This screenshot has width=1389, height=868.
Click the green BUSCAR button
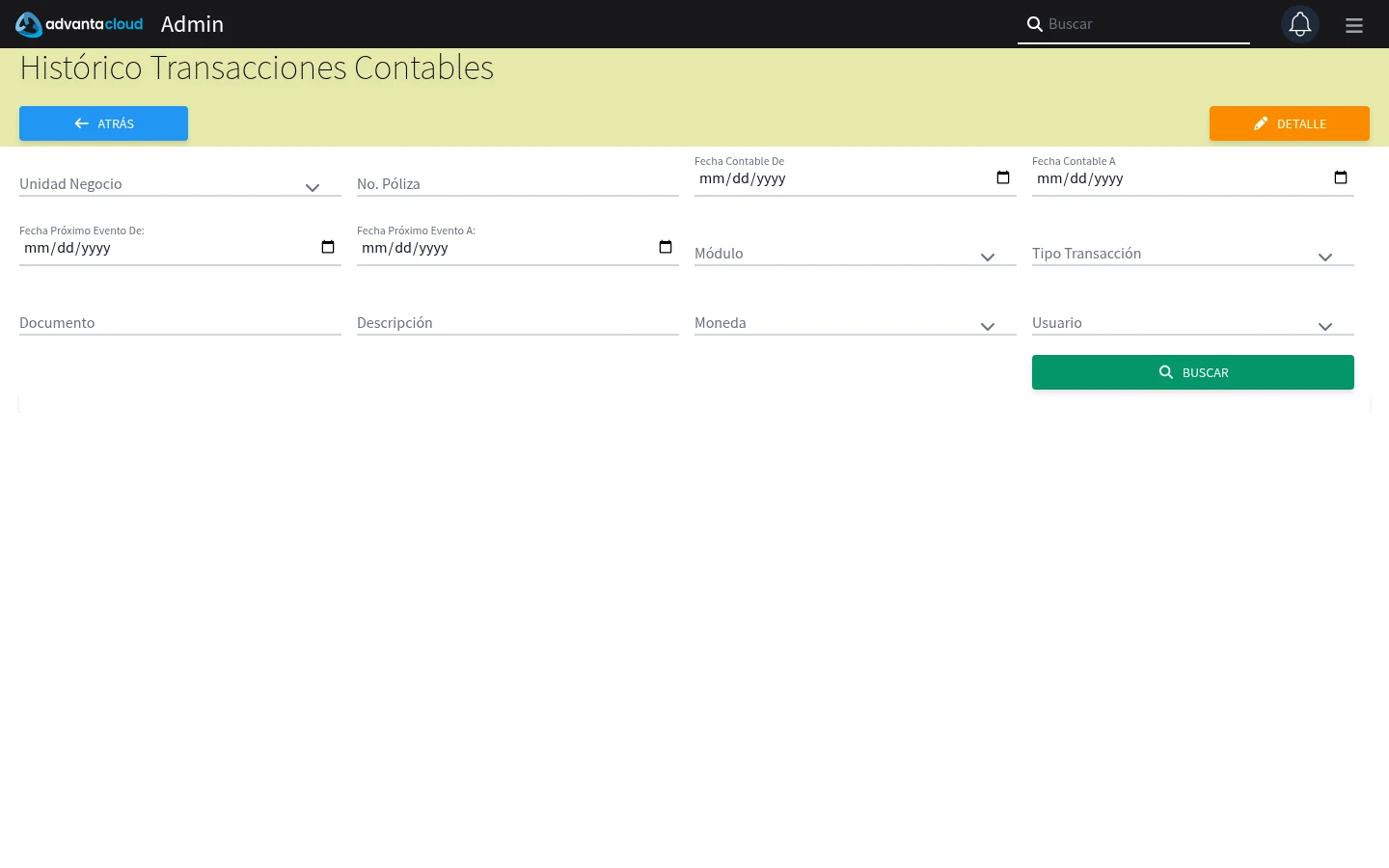[1193, 372]
